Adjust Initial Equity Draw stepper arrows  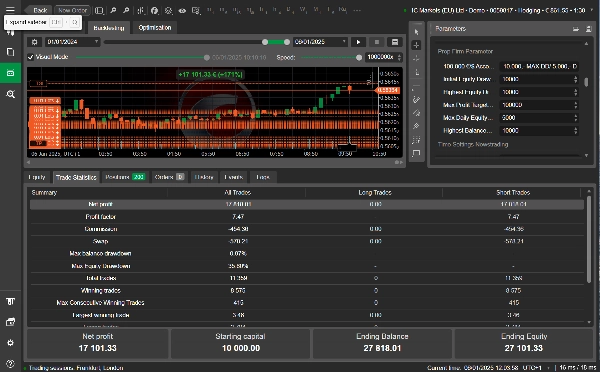[x=576, y=79]
